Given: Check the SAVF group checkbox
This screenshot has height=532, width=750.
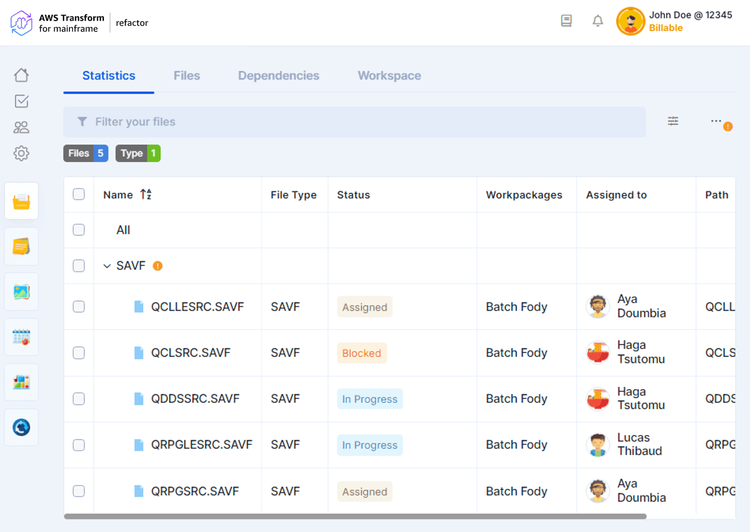Looking at the screenshot, I should [x=79, y=266].
